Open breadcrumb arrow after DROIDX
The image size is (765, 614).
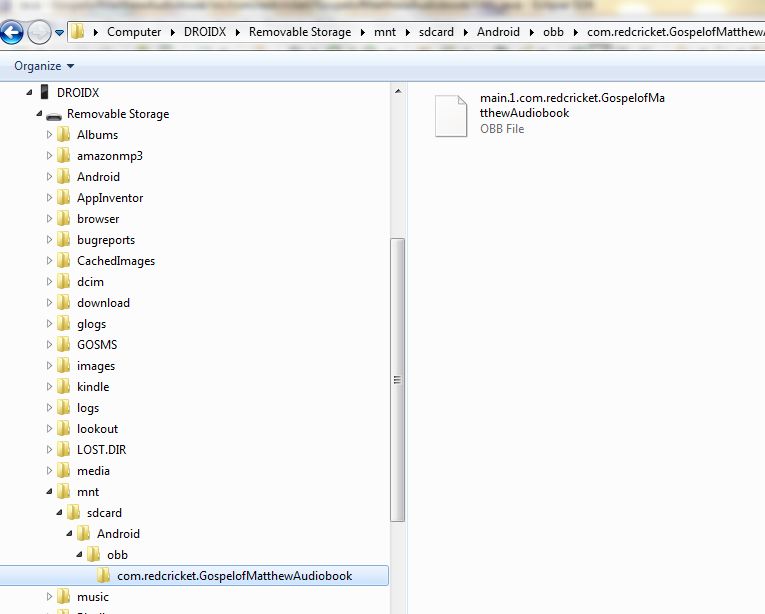pos(238,33)
